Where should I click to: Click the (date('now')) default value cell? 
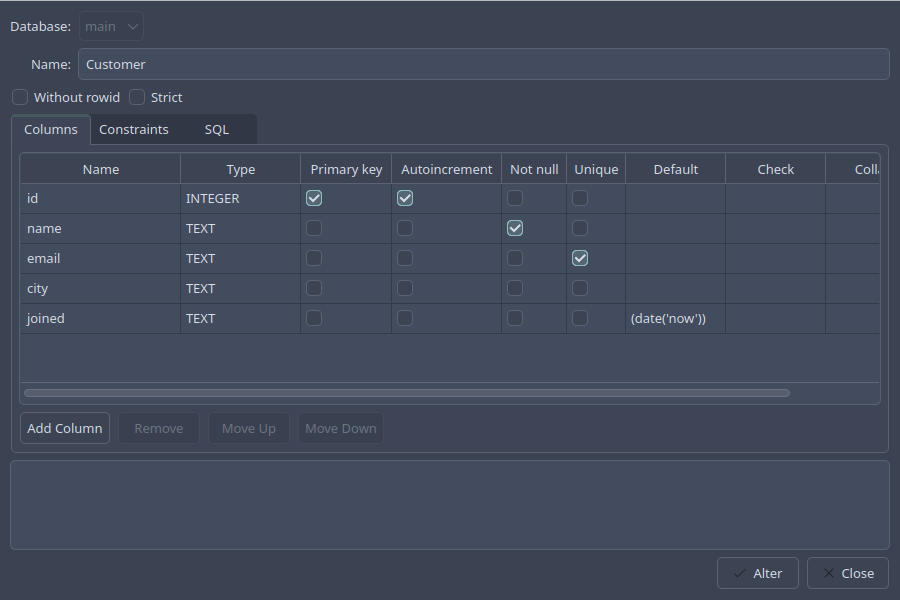point(676,318)
